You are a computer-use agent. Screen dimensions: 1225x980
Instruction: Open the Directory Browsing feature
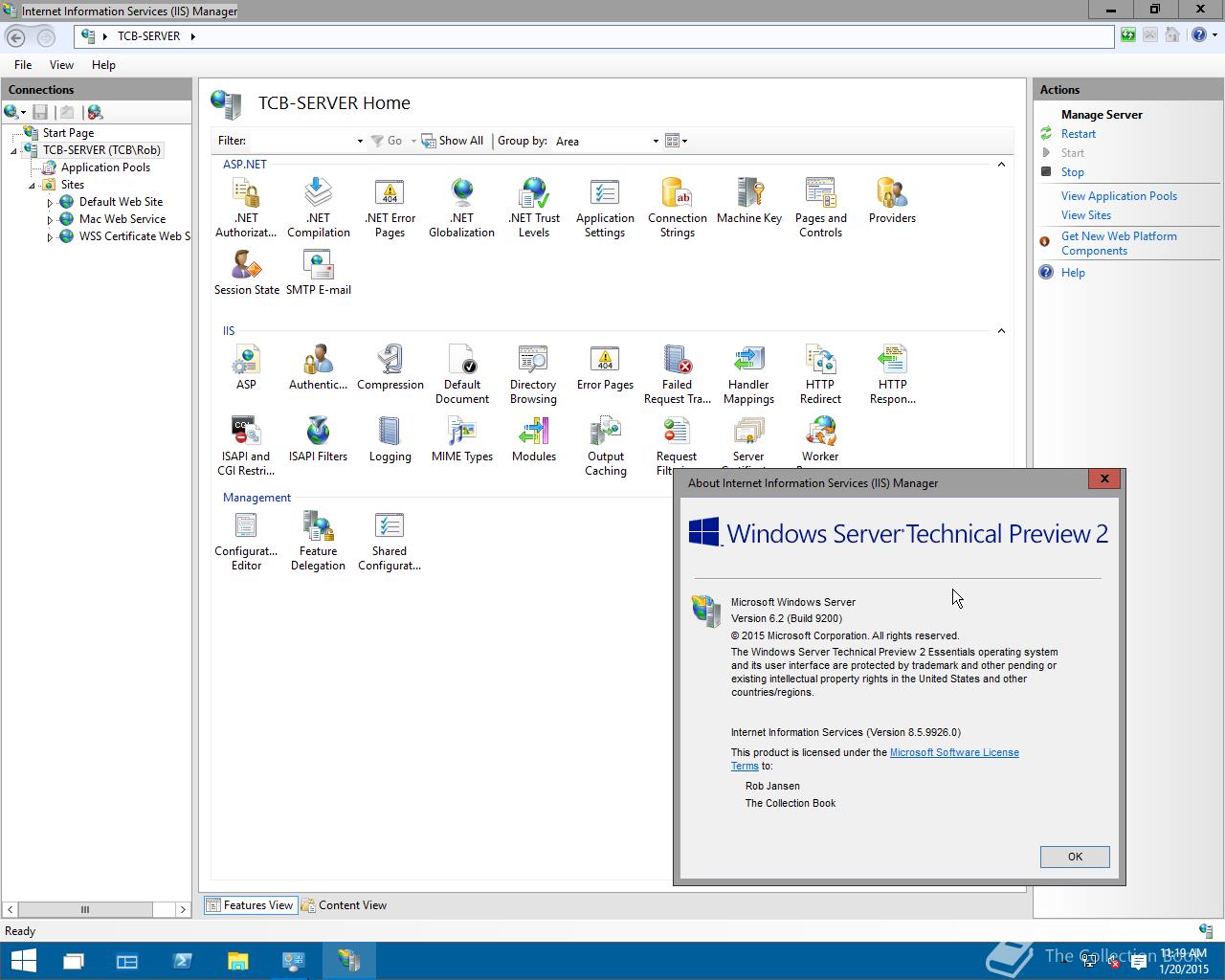click(x=533, y=374)
